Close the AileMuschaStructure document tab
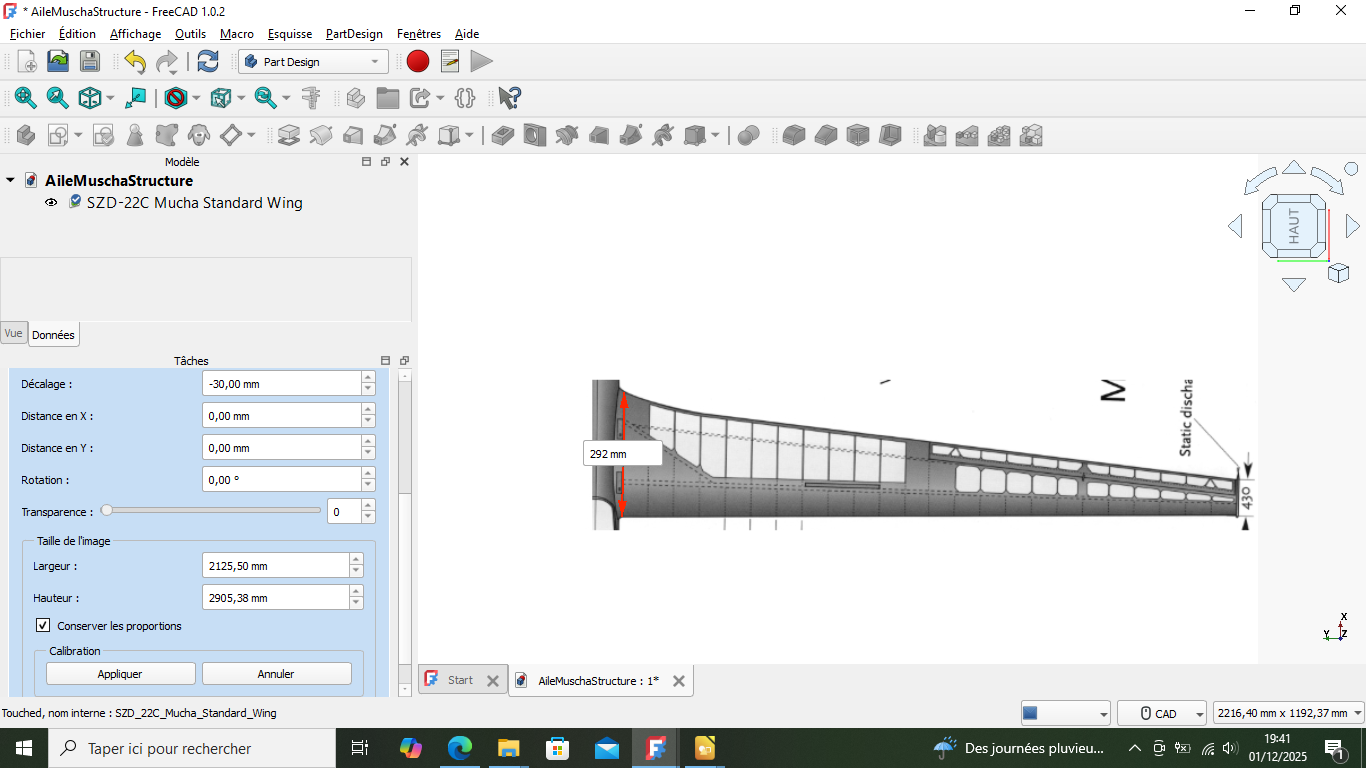1366x768 pixels. point(679,681)
